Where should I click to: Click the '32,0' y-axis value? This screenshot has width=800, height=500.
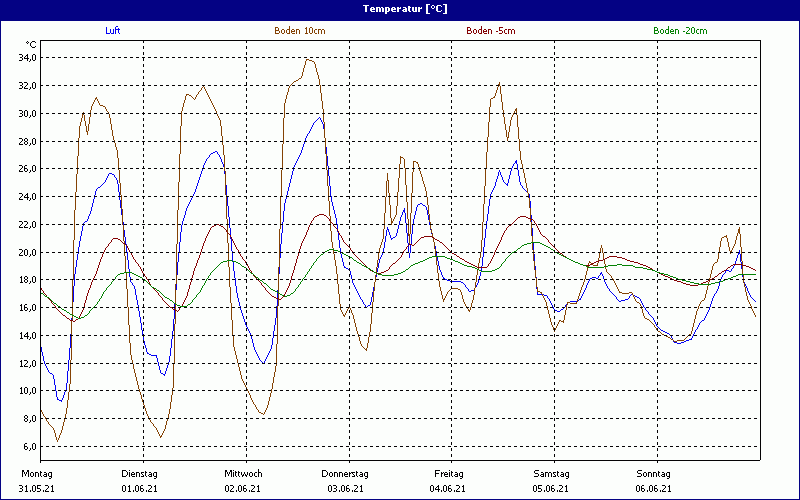26,86
